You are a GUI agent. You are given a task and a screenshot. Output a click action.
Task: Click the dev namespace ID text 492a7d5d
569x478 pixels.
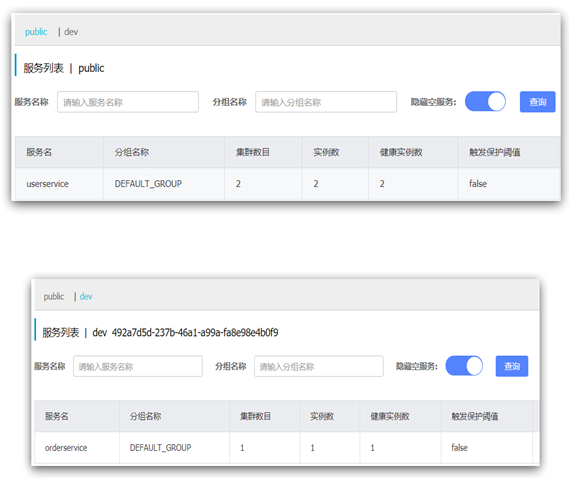point(195,332)
